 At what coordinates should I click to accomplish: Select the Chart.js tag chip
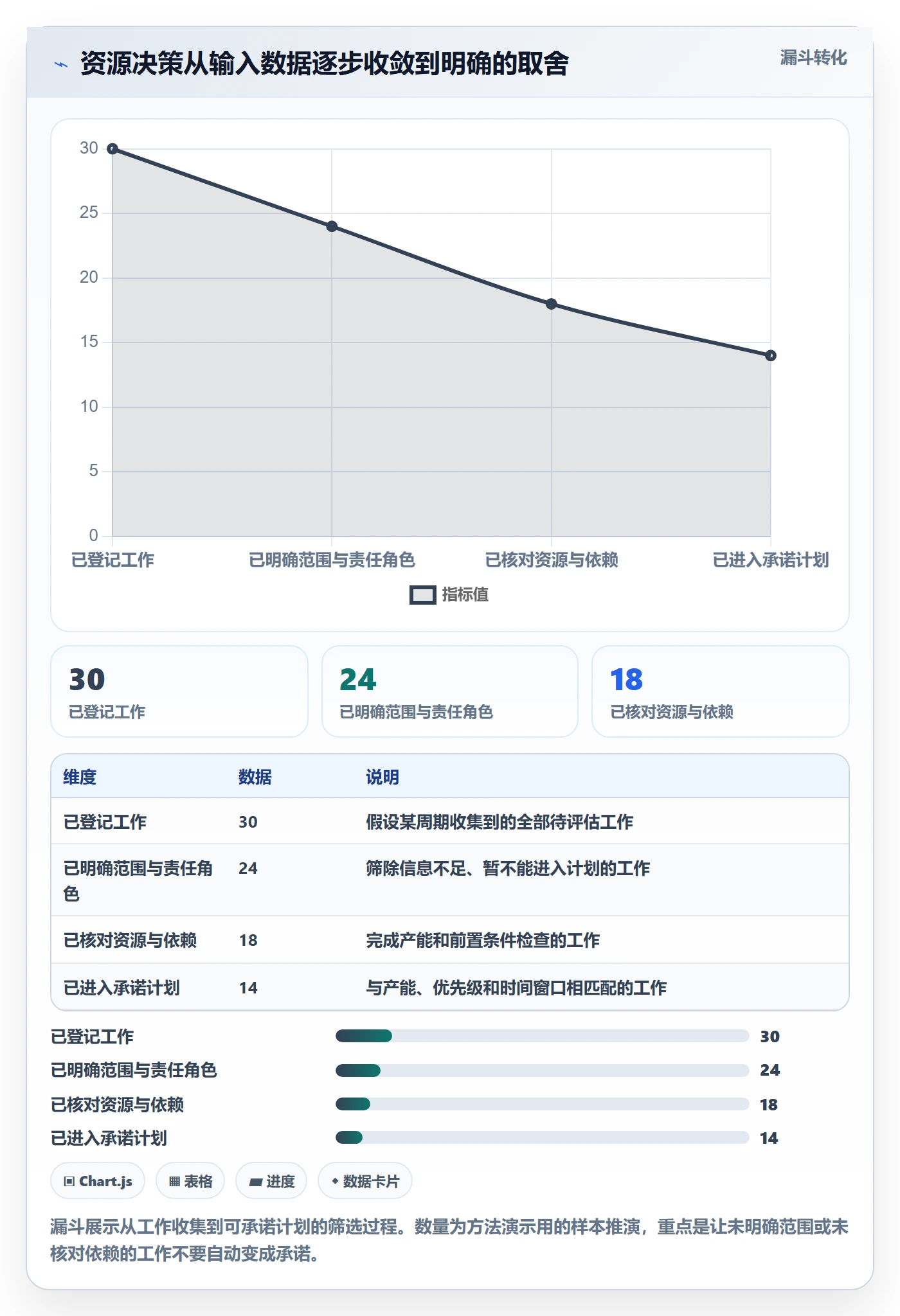[x=98, y=1181]
